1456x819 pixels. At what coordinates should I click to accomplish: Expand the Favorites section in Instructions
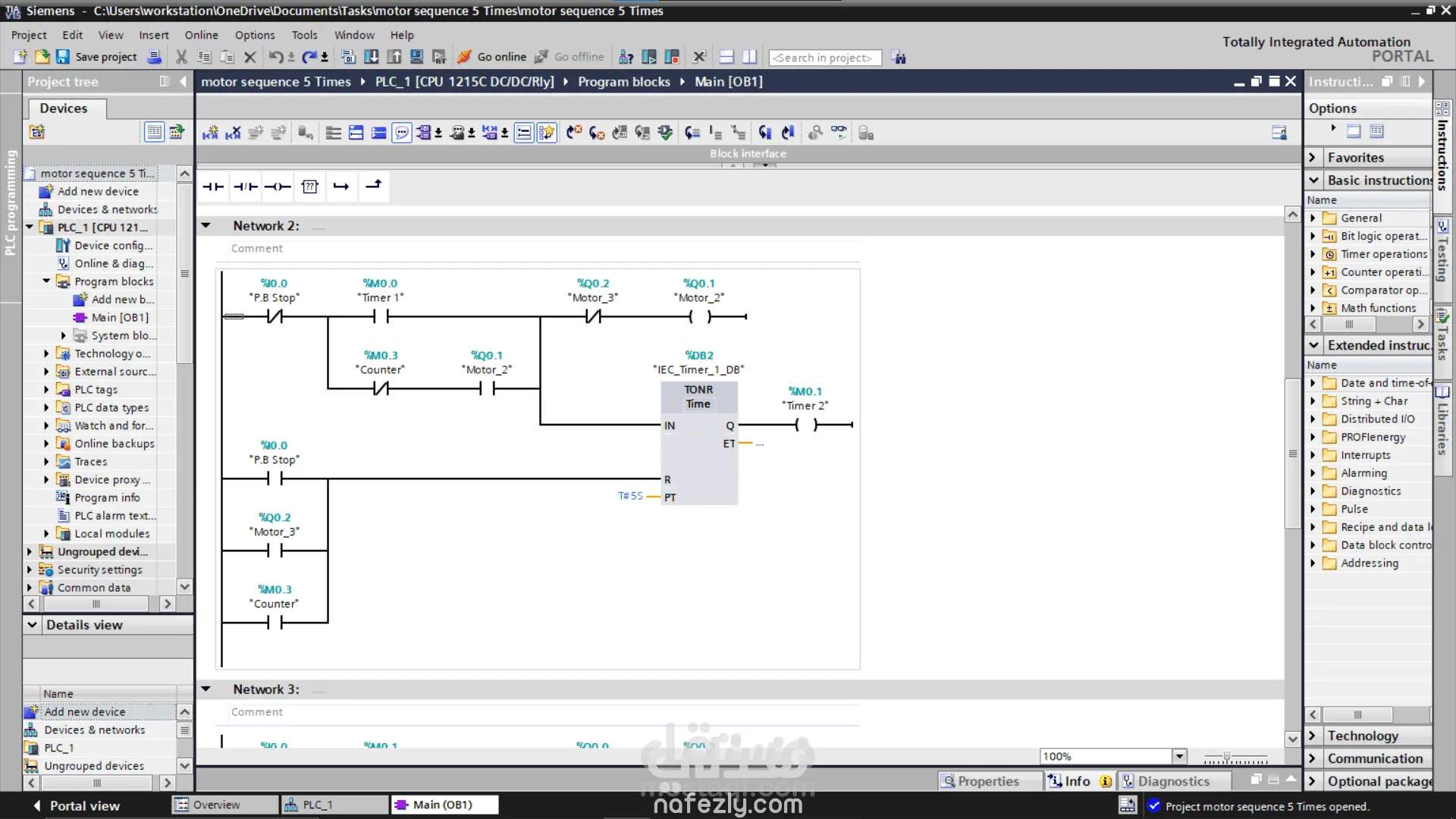1313,157
